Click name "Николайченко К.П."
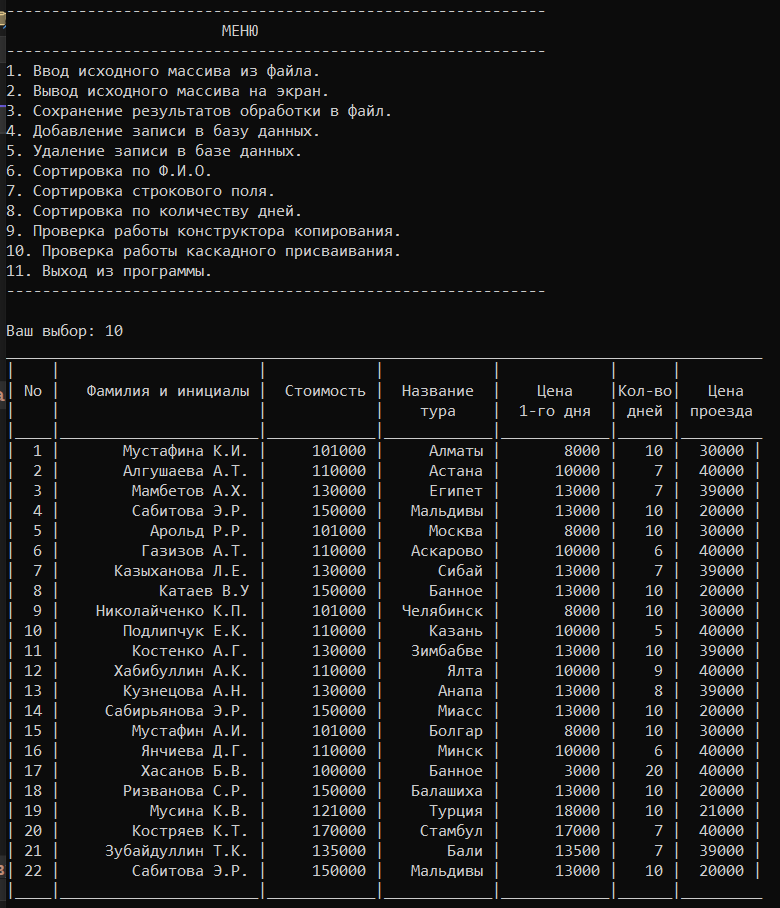Image resolution: width=780 pixels, height=908 pixels. (x=171, y=611)
